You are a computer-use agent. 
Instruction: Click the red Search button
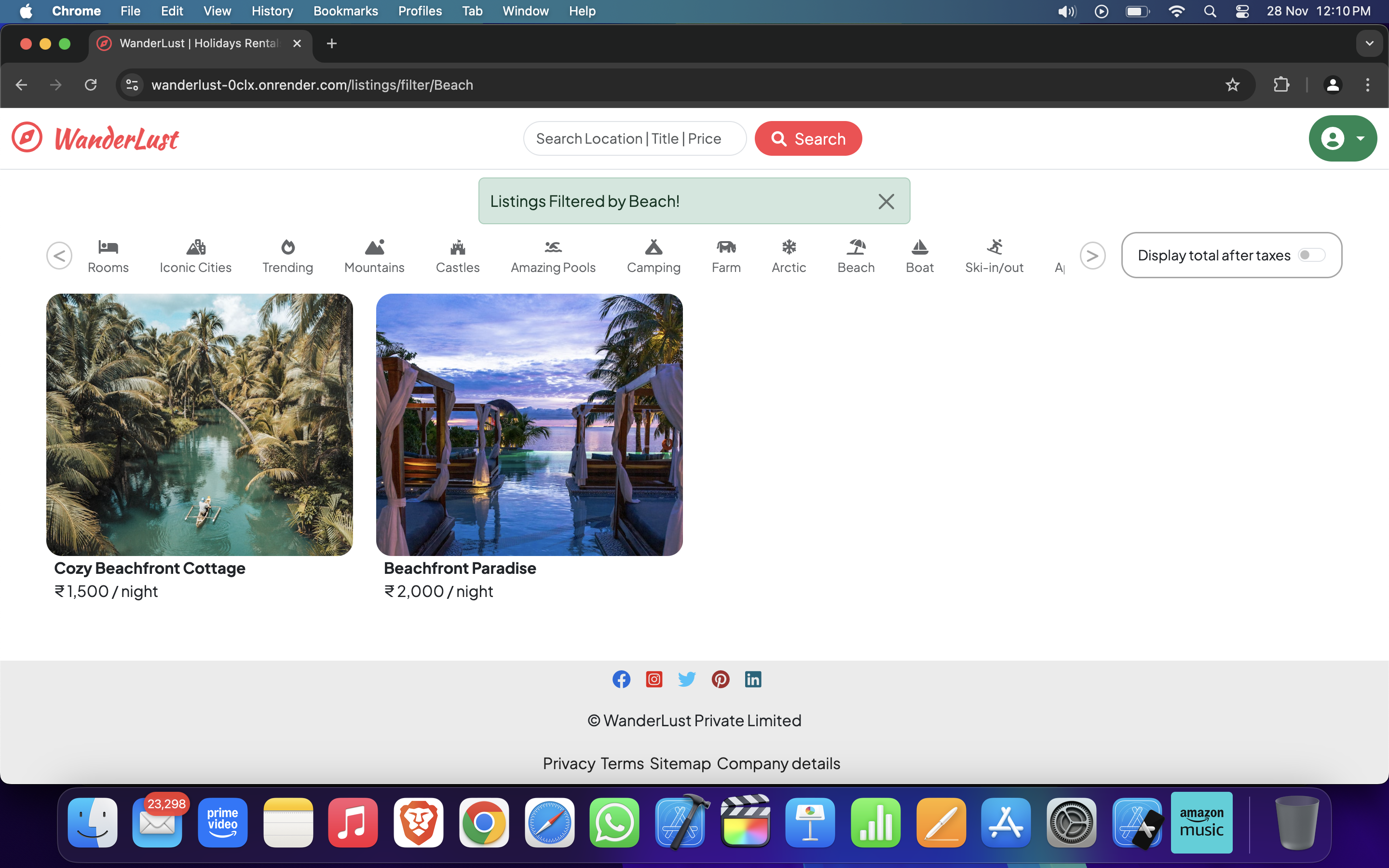tap(808, 138)
